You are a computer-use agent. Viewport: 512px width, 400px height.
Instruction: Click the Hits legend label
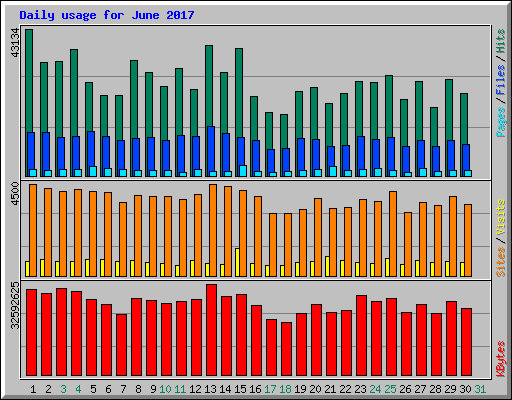click(x=501, y=41)
